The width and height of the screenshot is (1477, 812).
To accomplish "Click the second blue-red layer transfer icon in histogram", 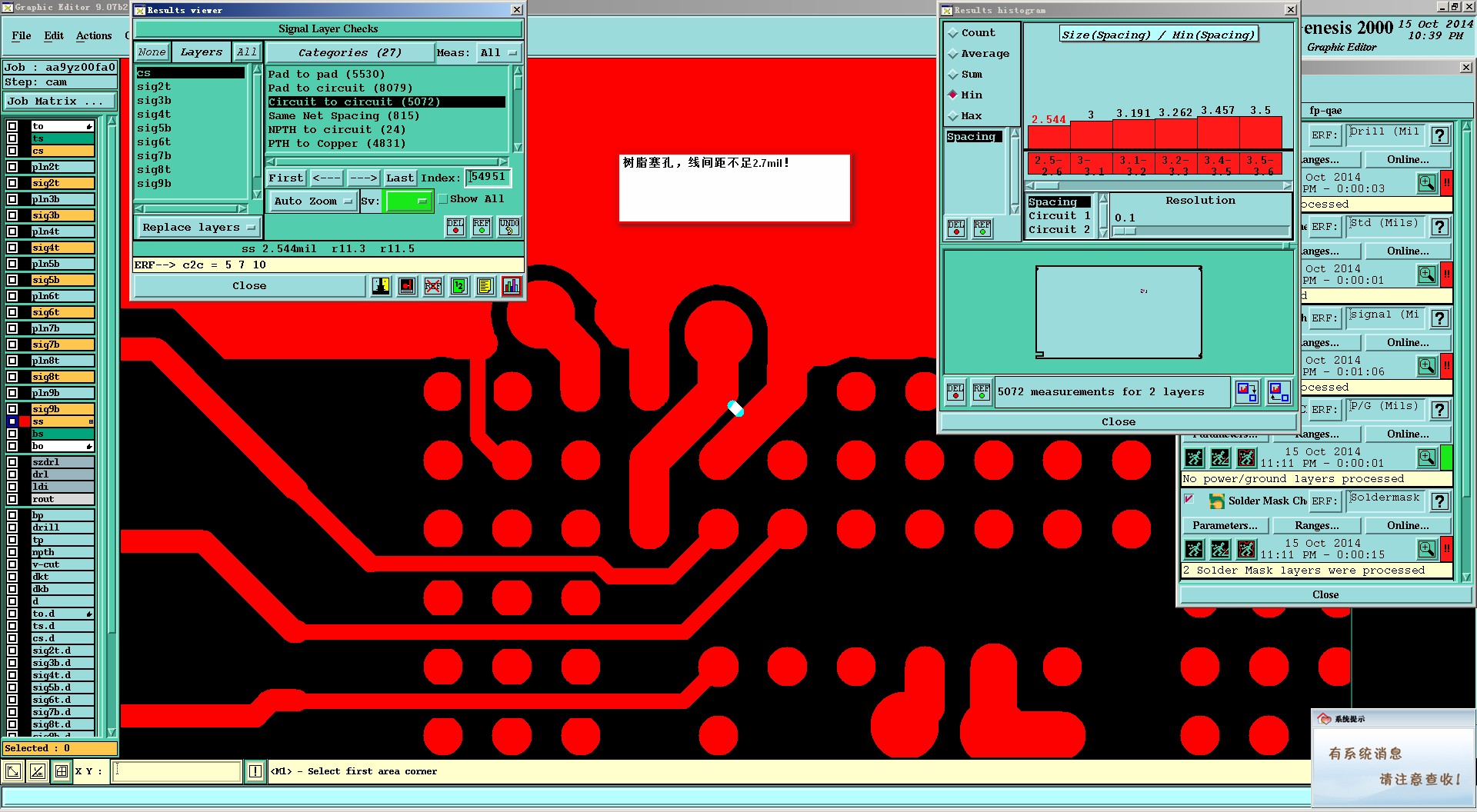I will (1279, 392).
